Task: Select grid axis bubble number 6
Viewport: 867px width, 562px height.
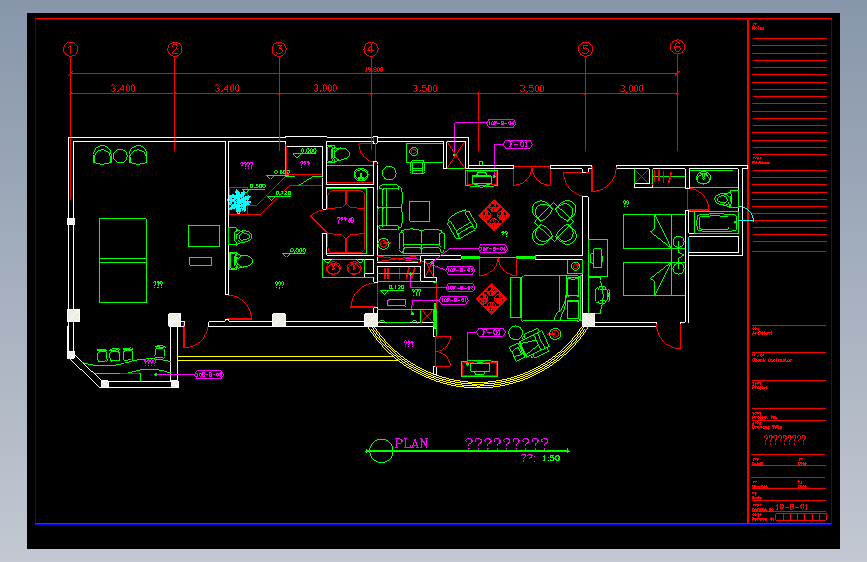Action: pos(677,47)
